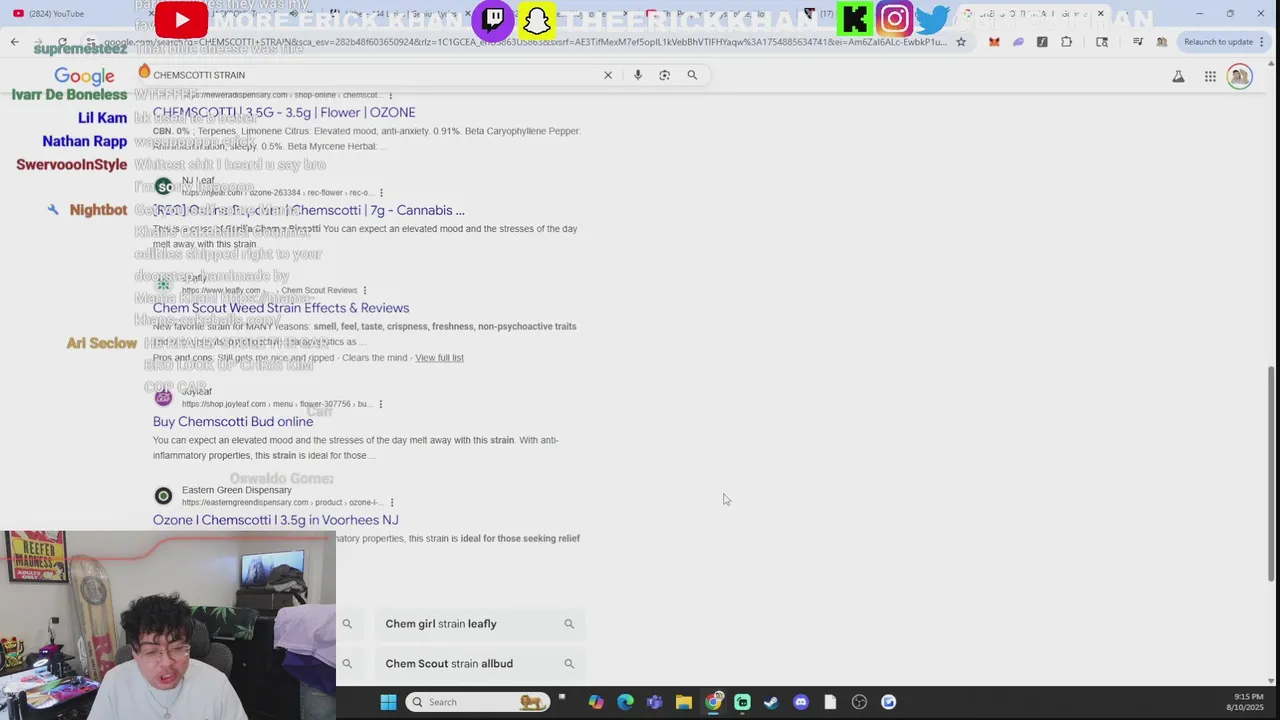Open the Windows Start menu
The image size is (1280, 720).
[x=388, y=702]
